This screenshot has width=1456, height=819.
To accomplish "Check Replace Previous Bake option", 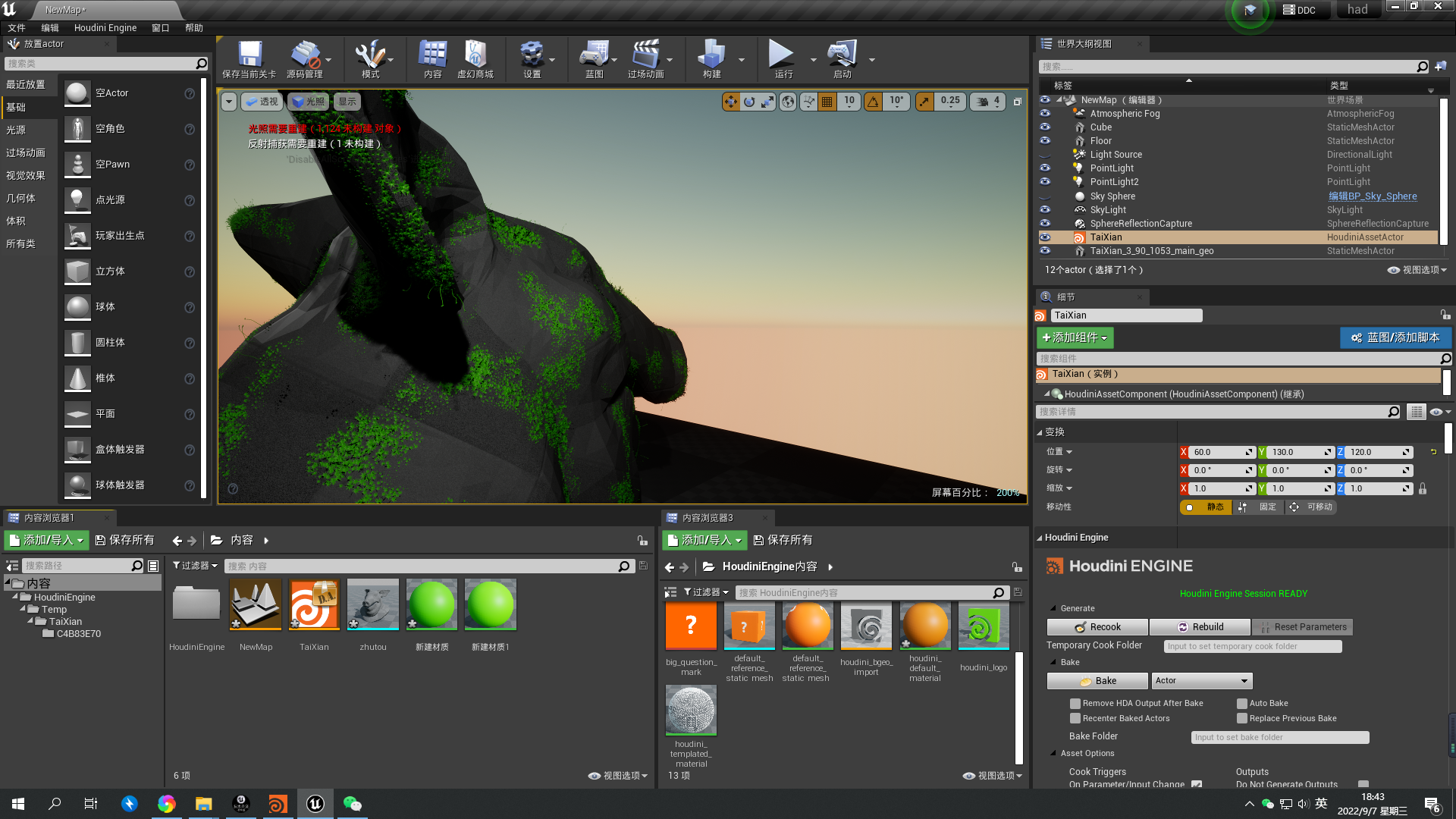I will pos(1242,718).
